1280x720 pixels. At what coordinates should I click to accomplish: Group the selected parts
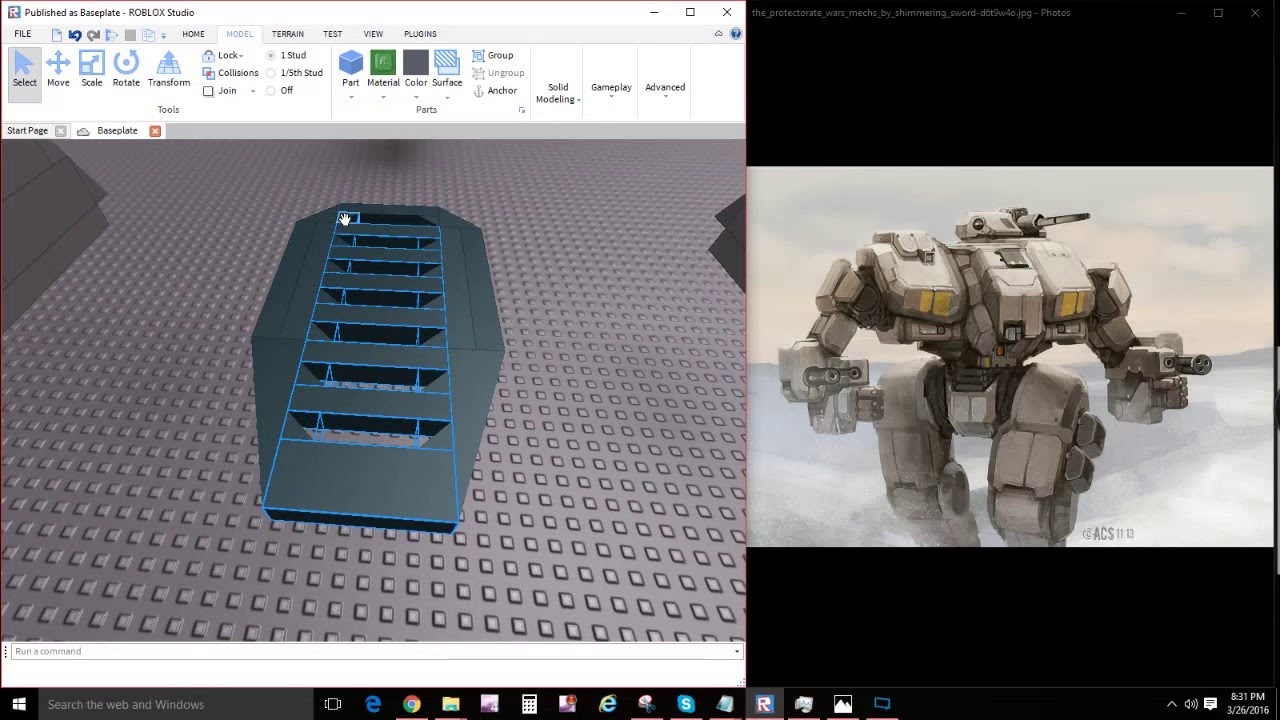tap(493, 55)
